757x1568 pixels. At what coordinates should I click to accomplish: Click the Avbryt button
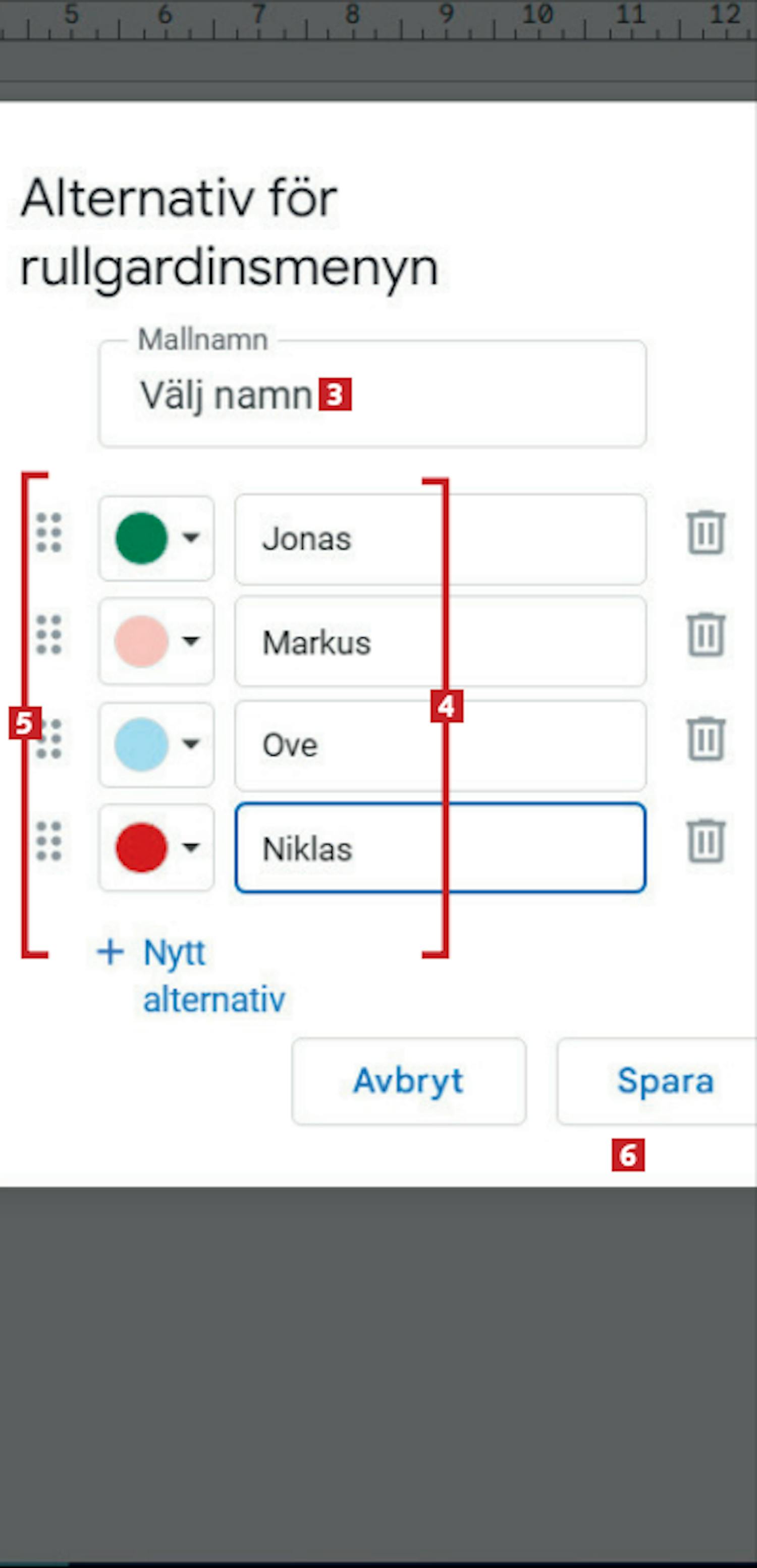(x=409, y=1081)
